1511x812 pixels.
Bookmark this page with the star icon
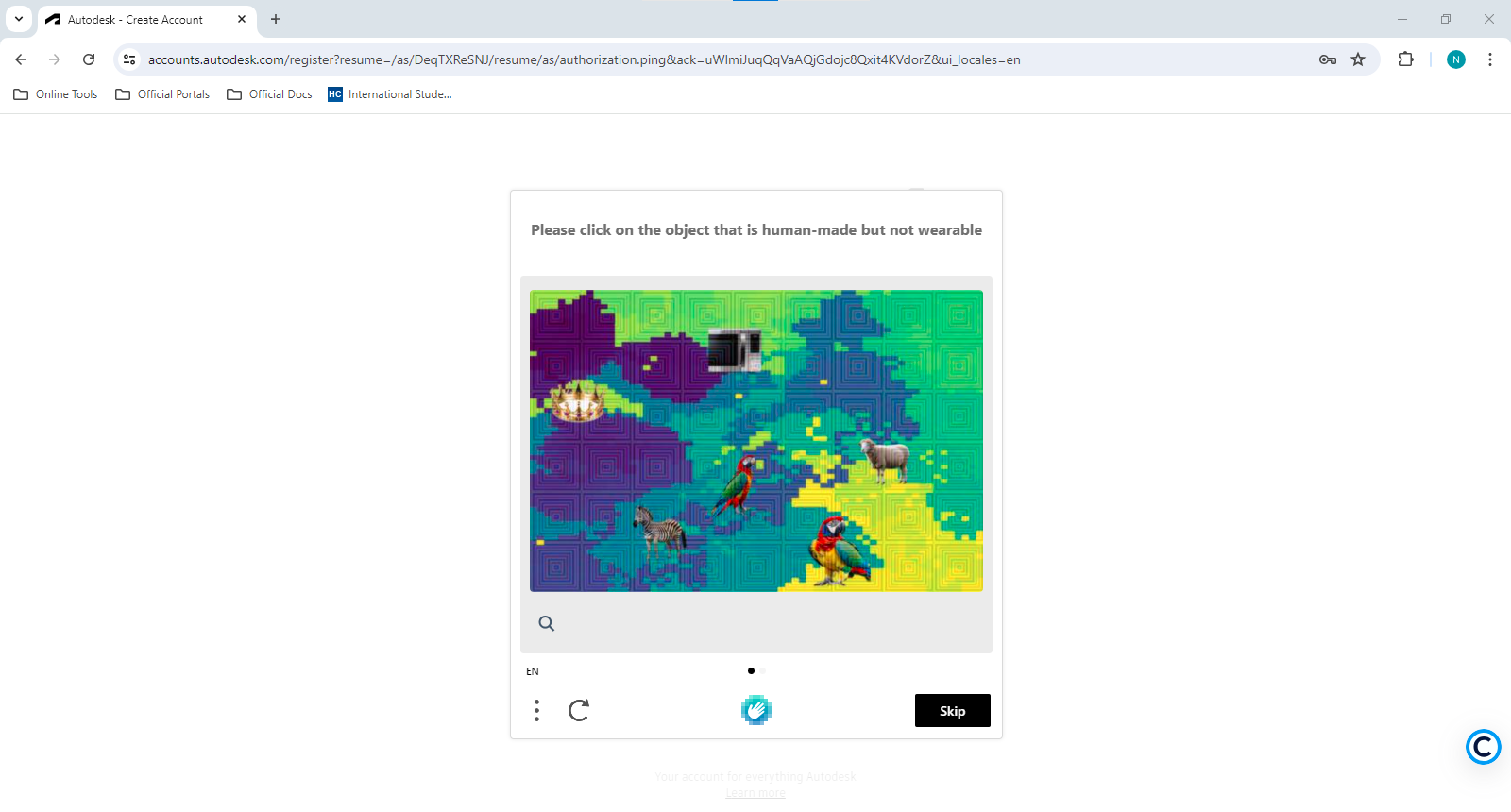tap(1358, 59)
